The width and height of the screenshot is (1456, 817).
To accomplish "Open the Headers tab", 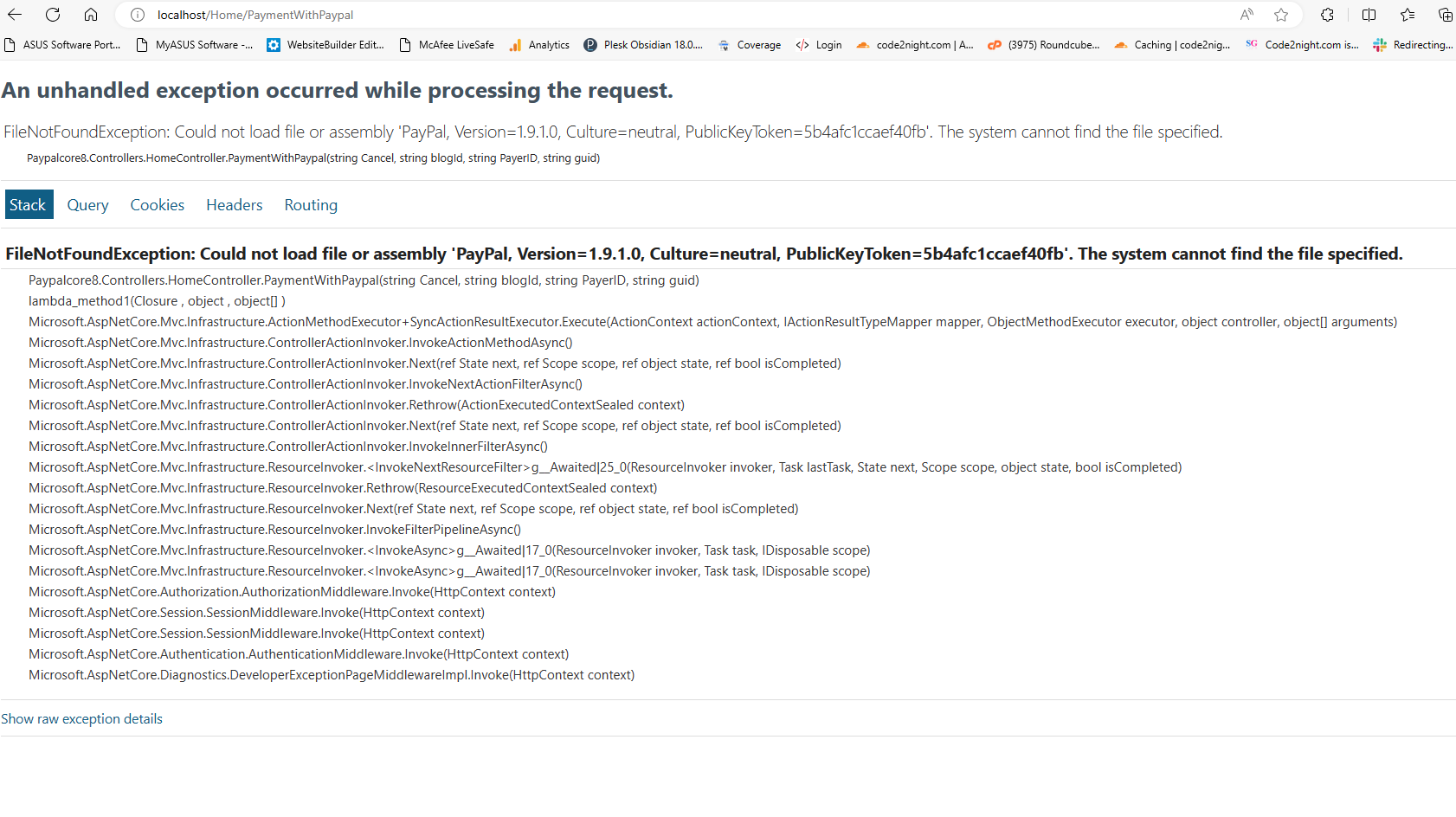I will point(235,205).
